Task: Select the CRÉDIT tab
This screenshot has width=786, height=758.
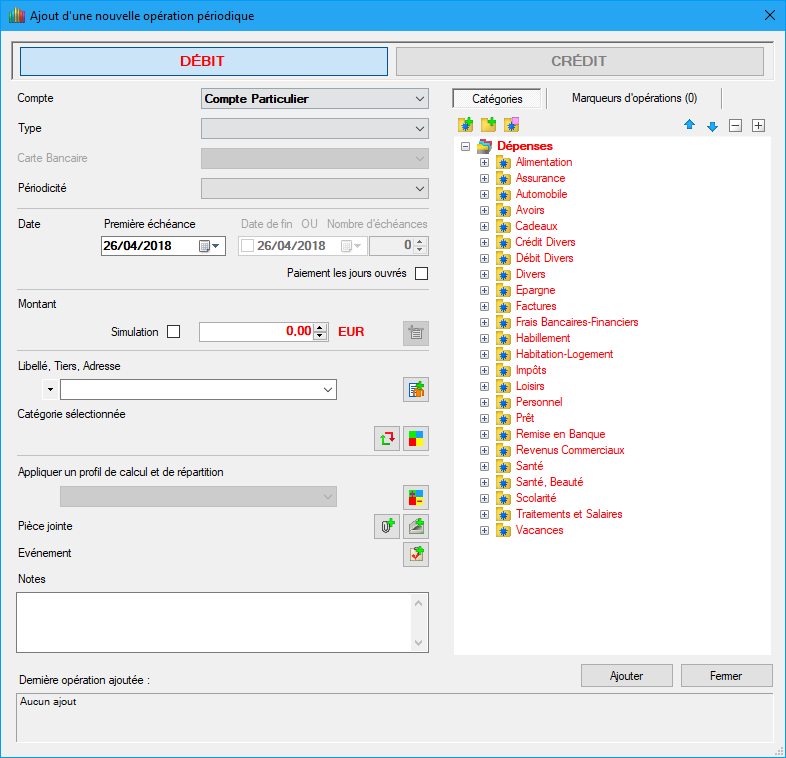Action: pyautogui.click(x=579, y=61)
